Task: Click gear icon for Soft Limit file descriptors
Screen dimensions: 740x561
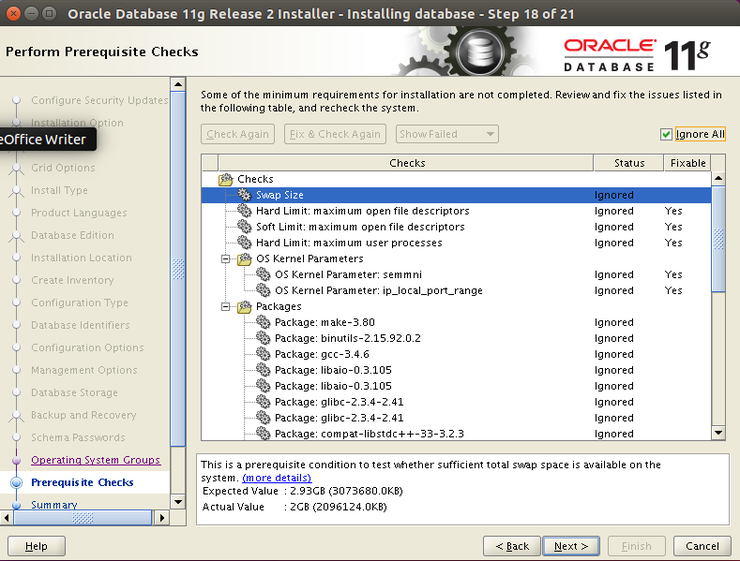Action: 244,226
